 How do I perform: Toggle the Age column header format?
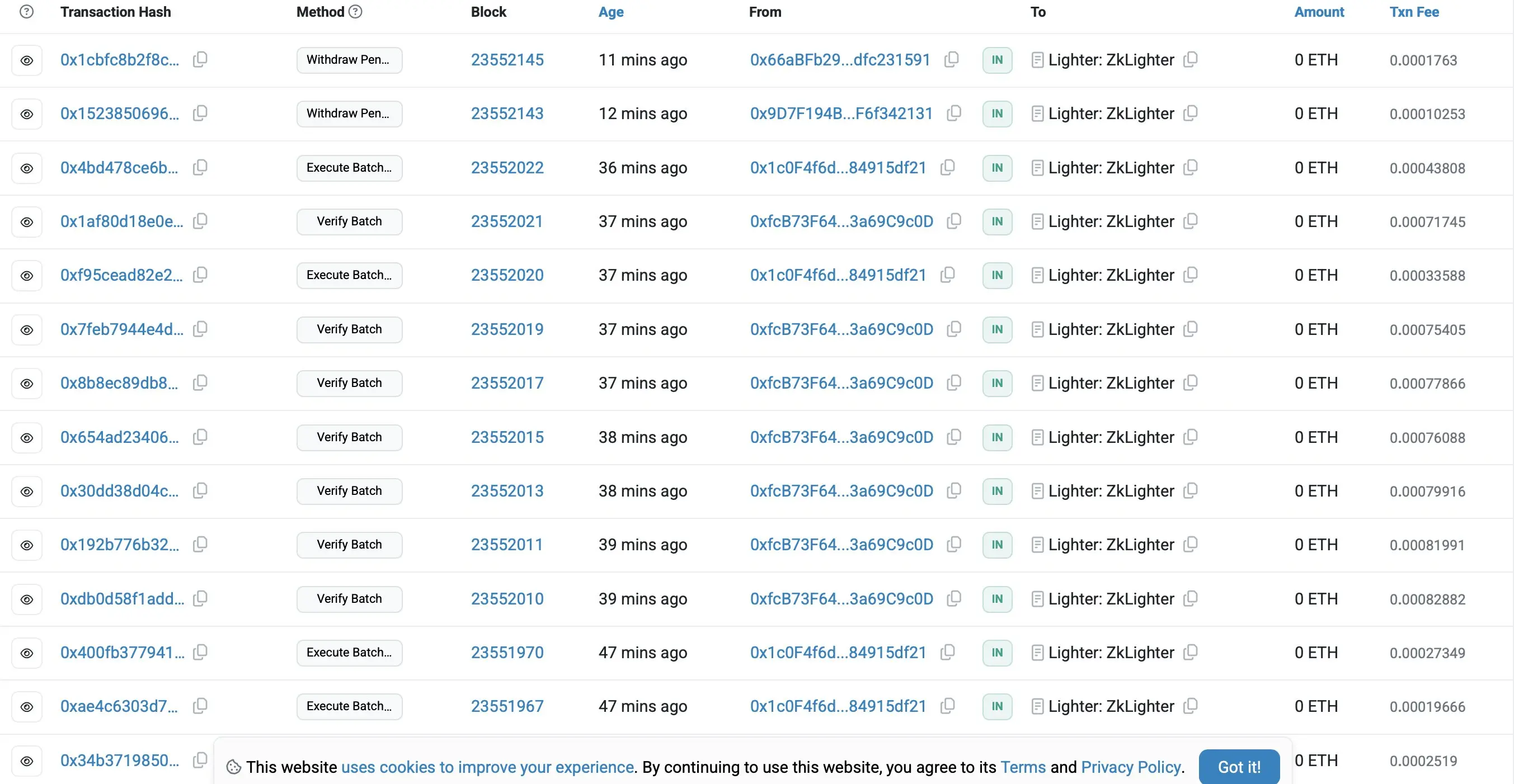click(610, 12)
